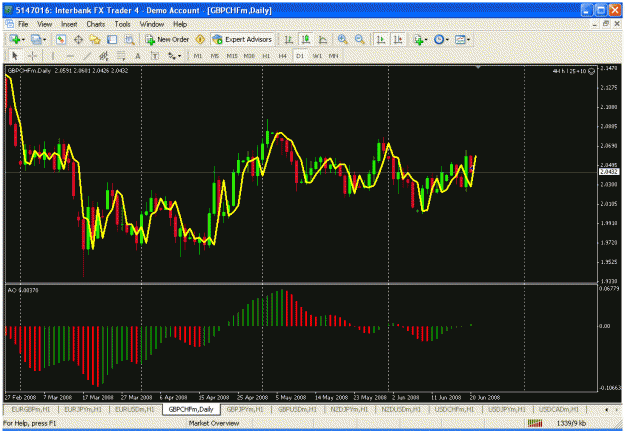The height and width of the screenshot is (431, 625).
Task: Click the New Order button
Action: (x=167, y=39)
